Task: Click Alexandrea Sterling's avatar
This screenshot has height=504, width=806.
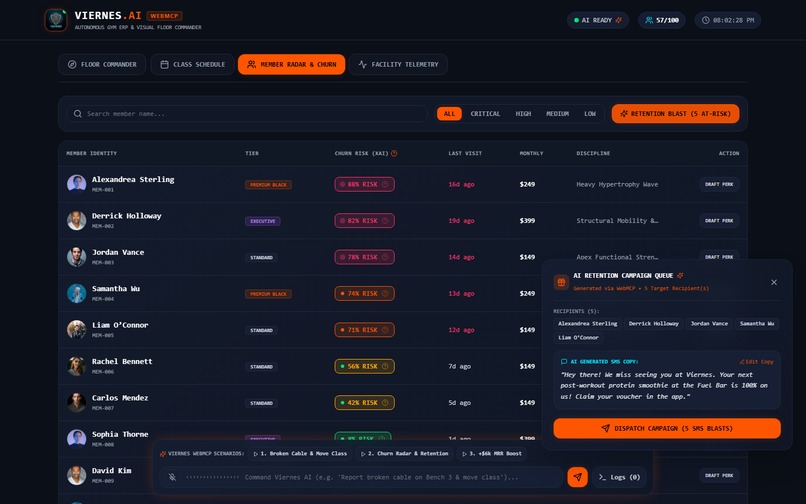Action: click(x=77, y=184)
